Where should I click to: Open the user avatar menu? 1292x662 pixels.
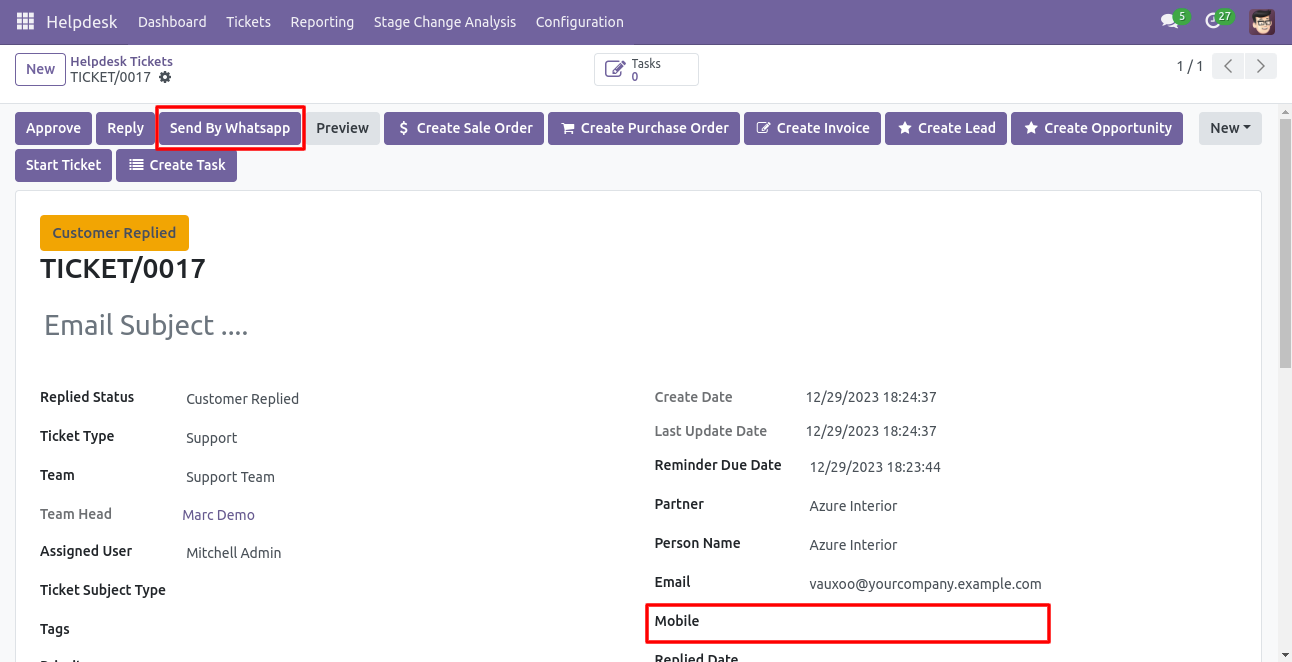point(1262,21)
